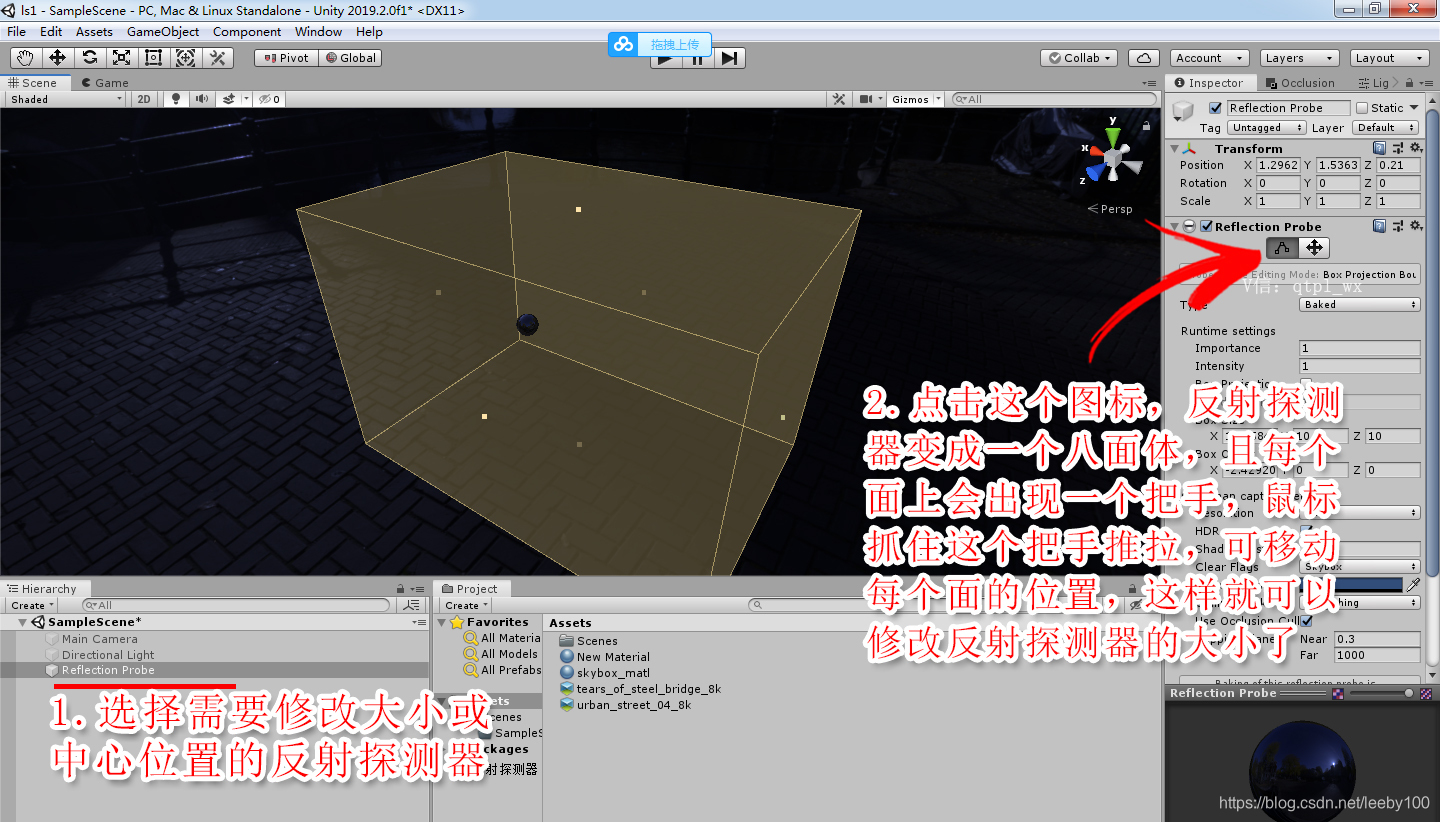Open the scene camera settings icon

868,99
